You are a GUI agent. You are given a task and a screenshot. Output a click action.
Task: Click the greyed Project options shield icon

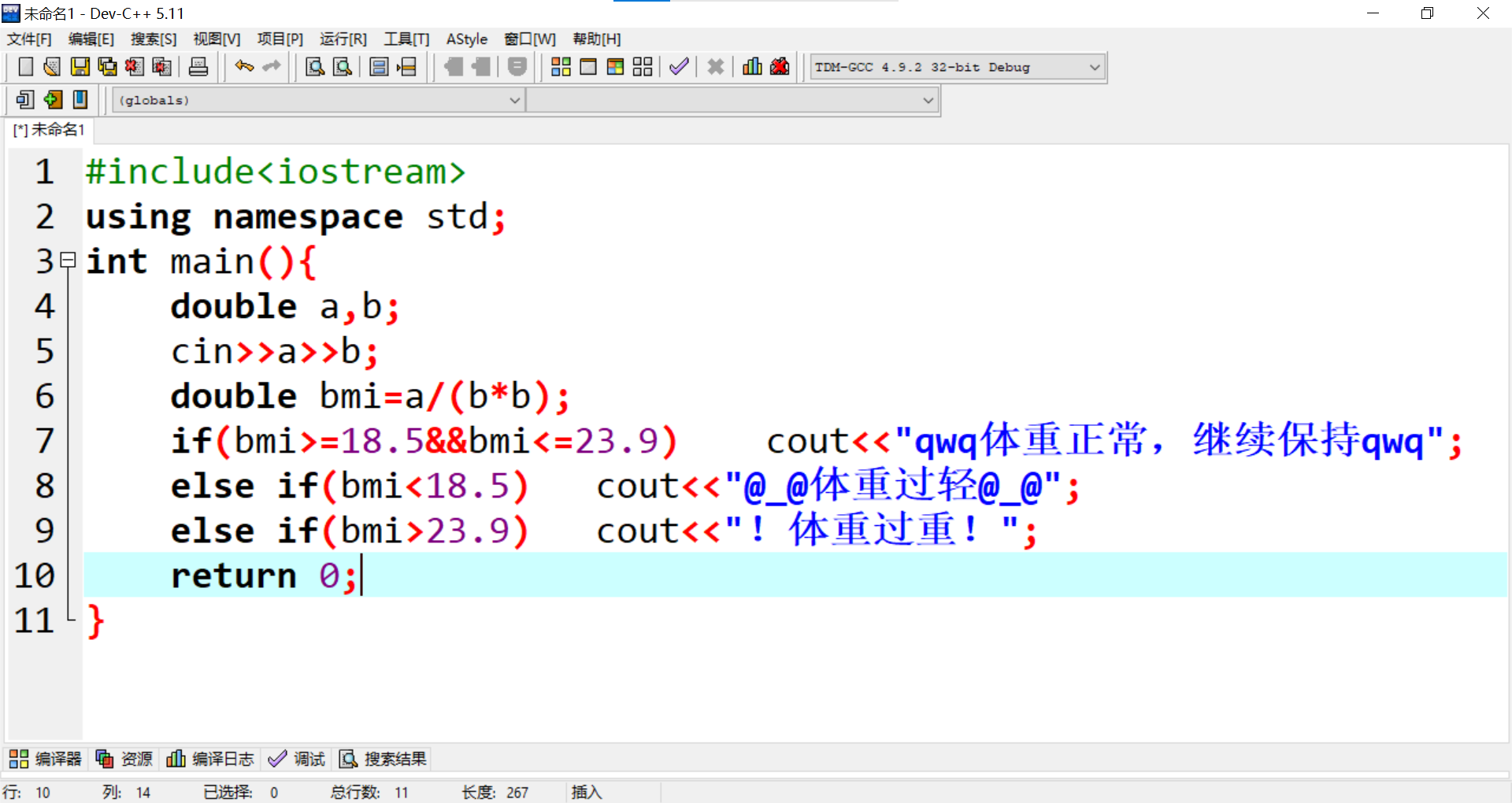pyautogui.click(x=517, y=67)
